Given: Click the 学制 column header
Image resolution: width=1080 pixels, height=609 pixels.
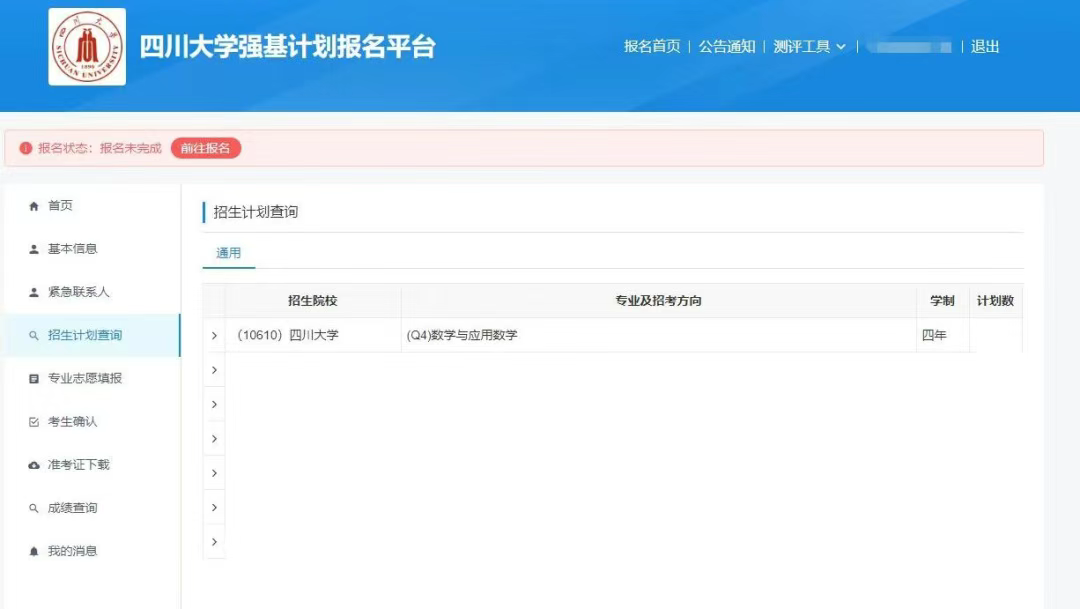Looking at the screenshot, I should pos(942,300).
